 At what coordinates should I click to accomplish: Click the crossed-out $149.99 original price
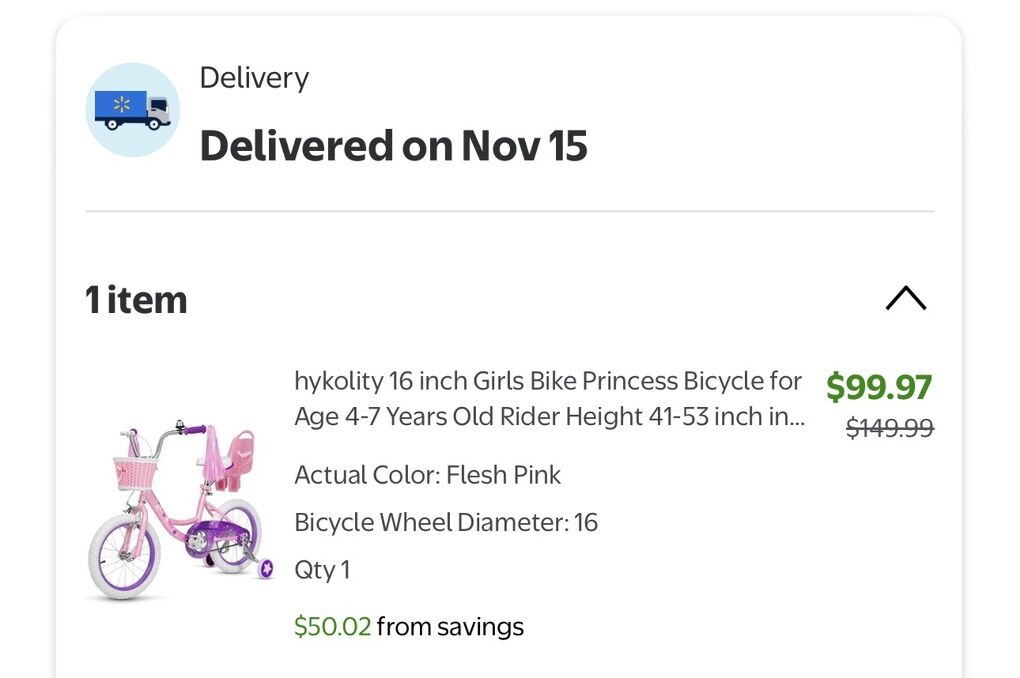pos(889,428)
